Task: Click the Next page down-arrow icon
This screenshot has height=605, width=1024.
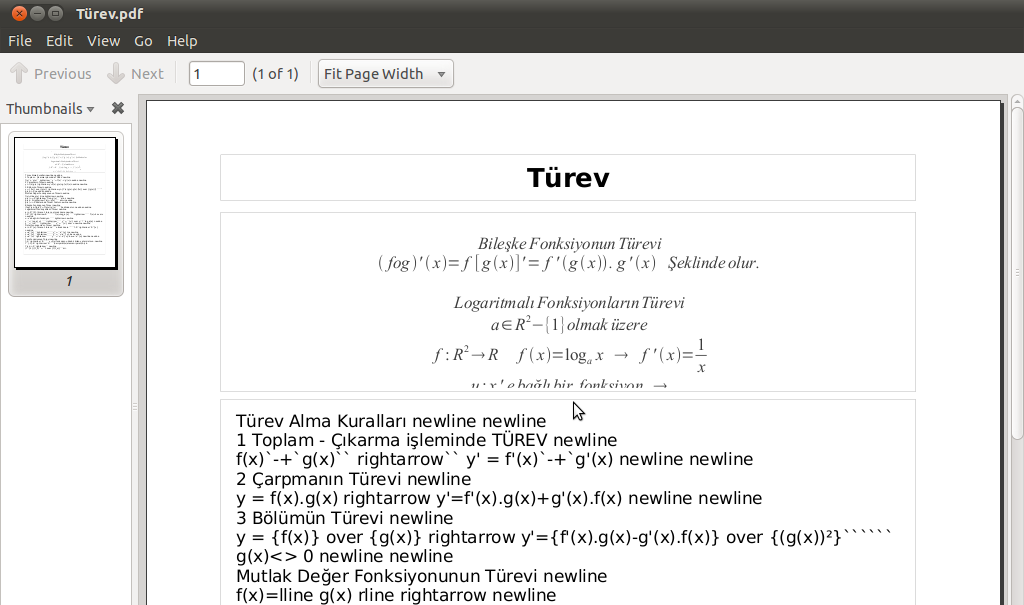Action: coord(116,74)
